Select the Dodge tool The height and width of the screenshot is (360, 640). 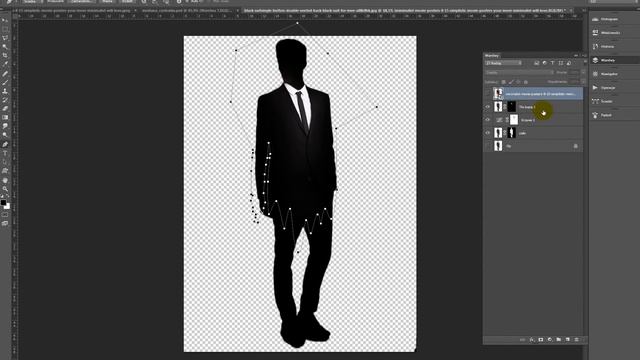point(5,135)
